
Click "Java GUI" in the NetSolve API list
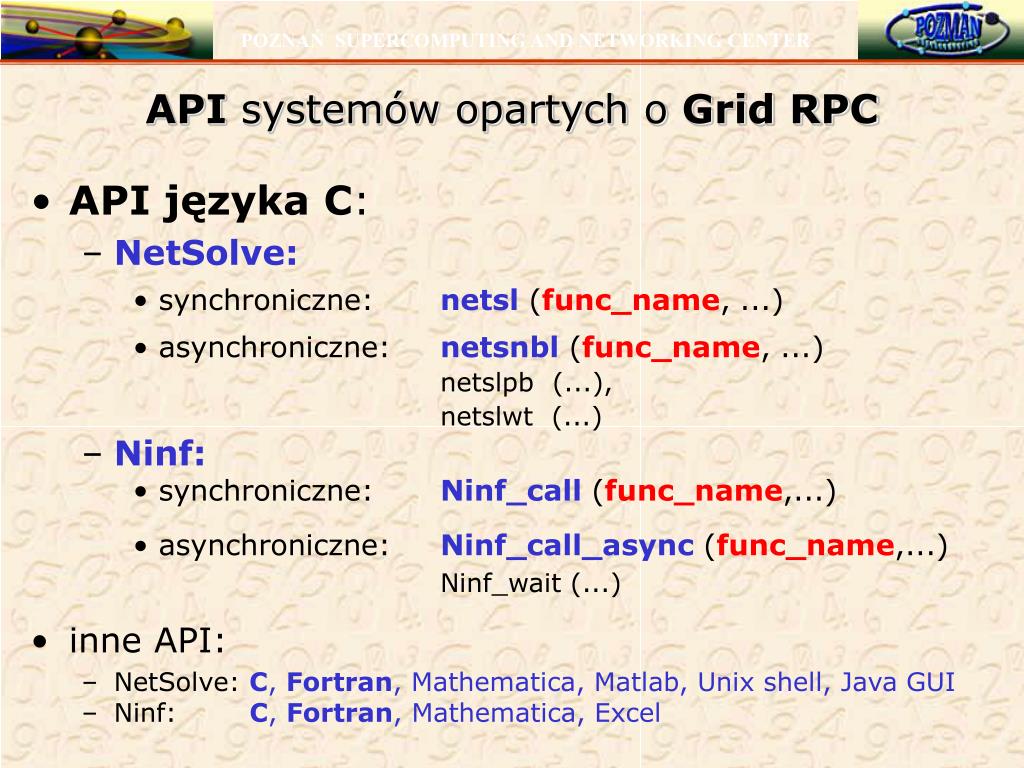click(897, 682)
